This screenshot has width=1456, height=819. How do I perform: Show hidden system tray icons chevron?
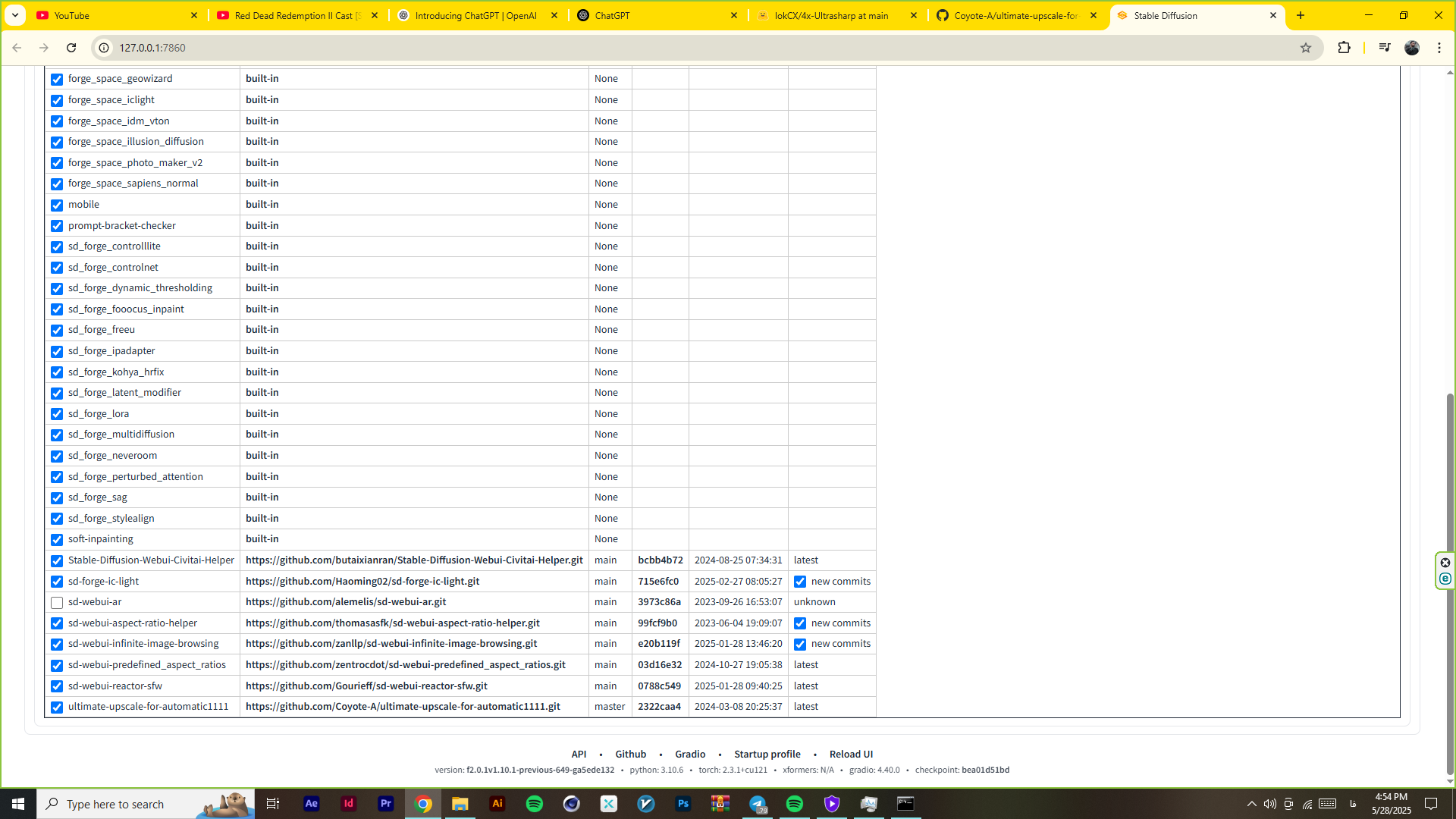point(1251,804)
